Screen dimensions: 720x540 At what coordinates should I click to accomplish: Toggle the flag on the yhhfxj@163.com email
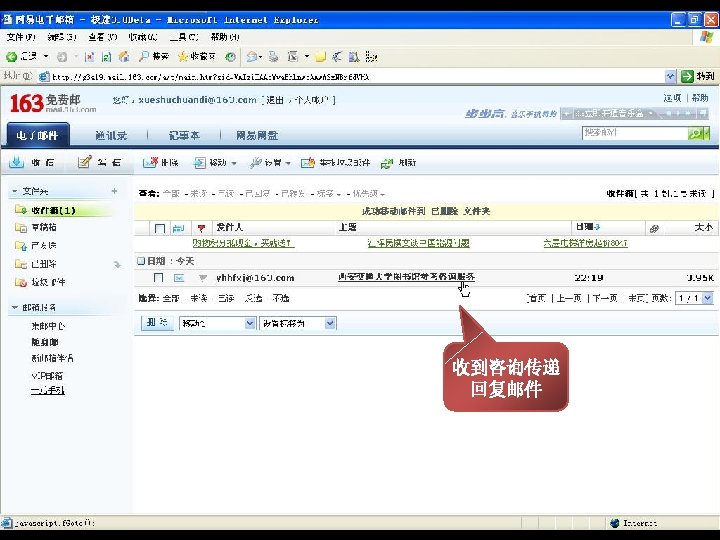pyautogui.click(x=202, y=278)
